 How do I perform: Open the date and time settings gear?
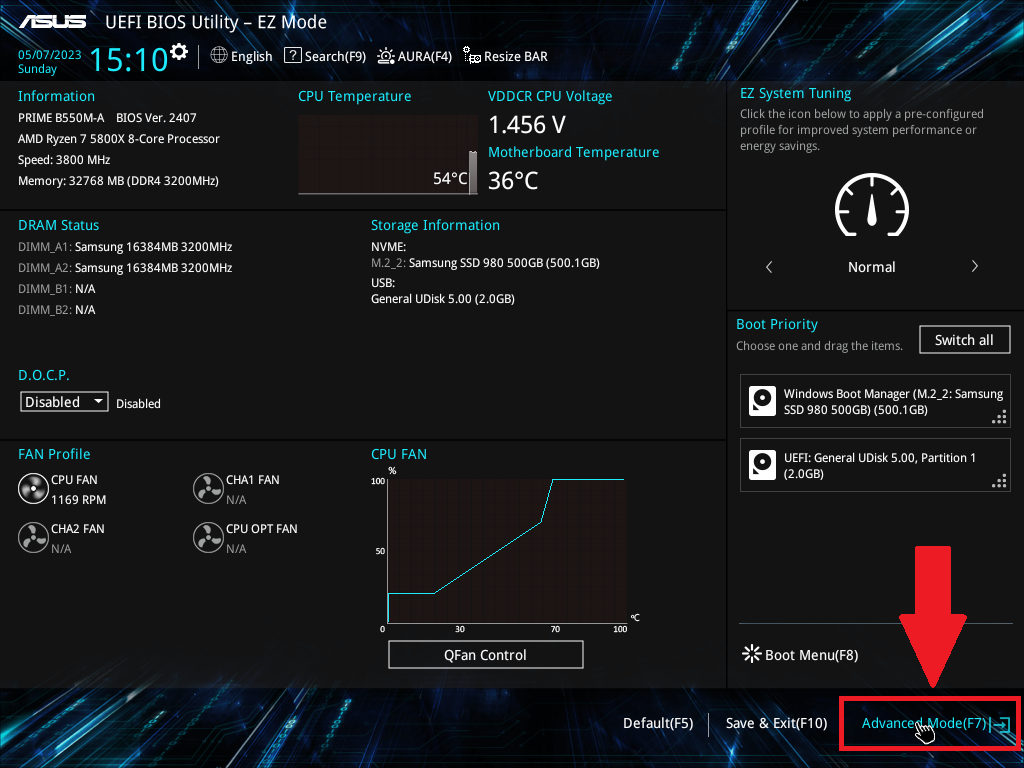point(179,51)
